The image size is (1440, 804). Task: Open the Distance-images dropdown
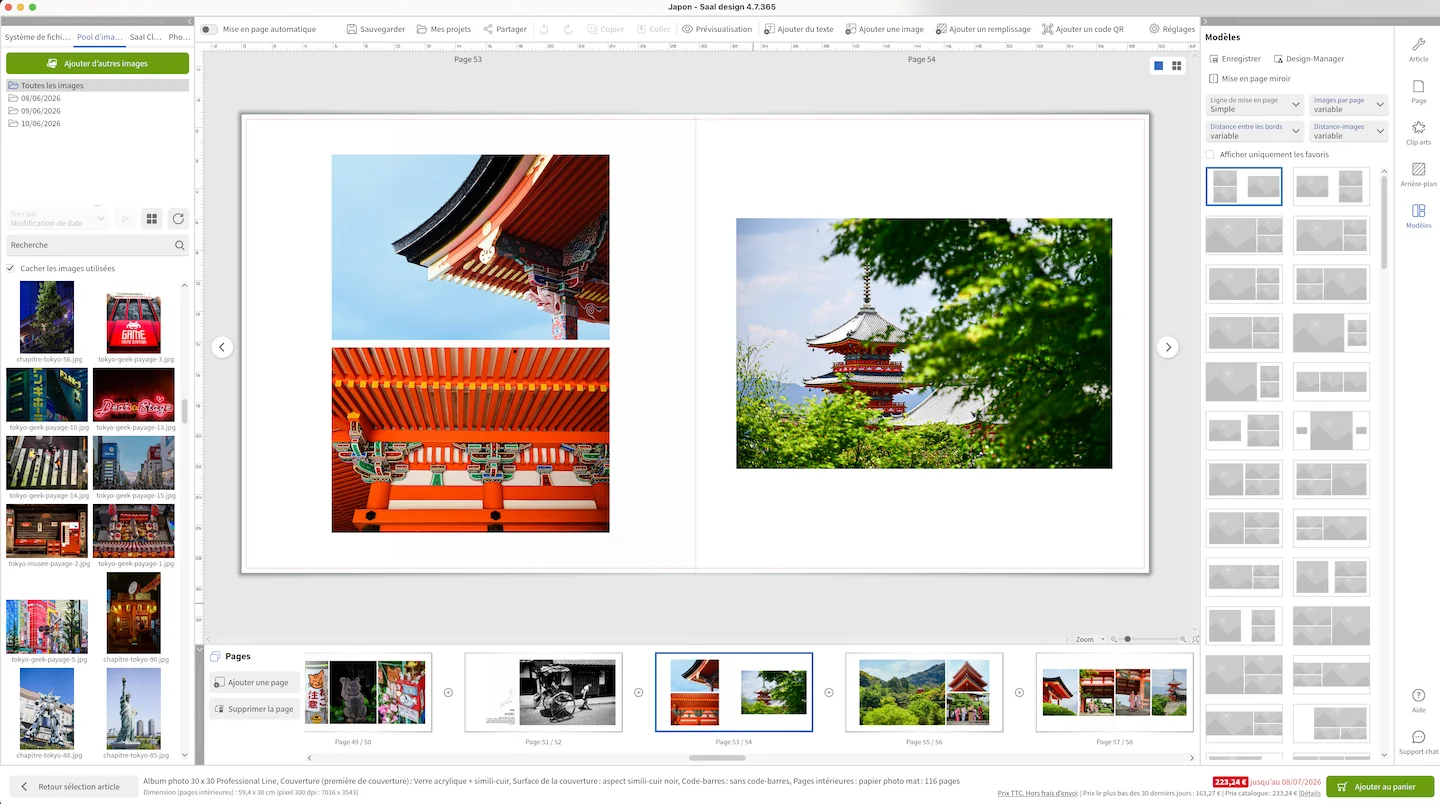point(1349,131)
